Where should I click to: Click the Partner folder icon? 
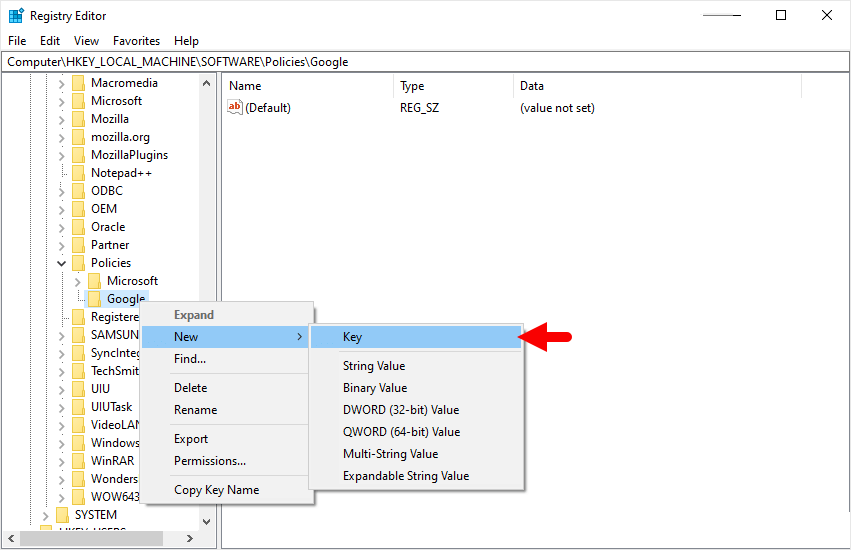[78, 245]
